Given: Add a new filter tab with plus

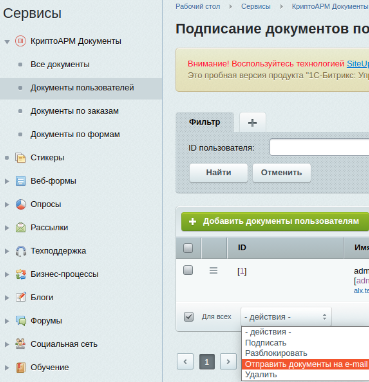Looking at the screenshot, I should pyautogui.click(x=253, y=123).
